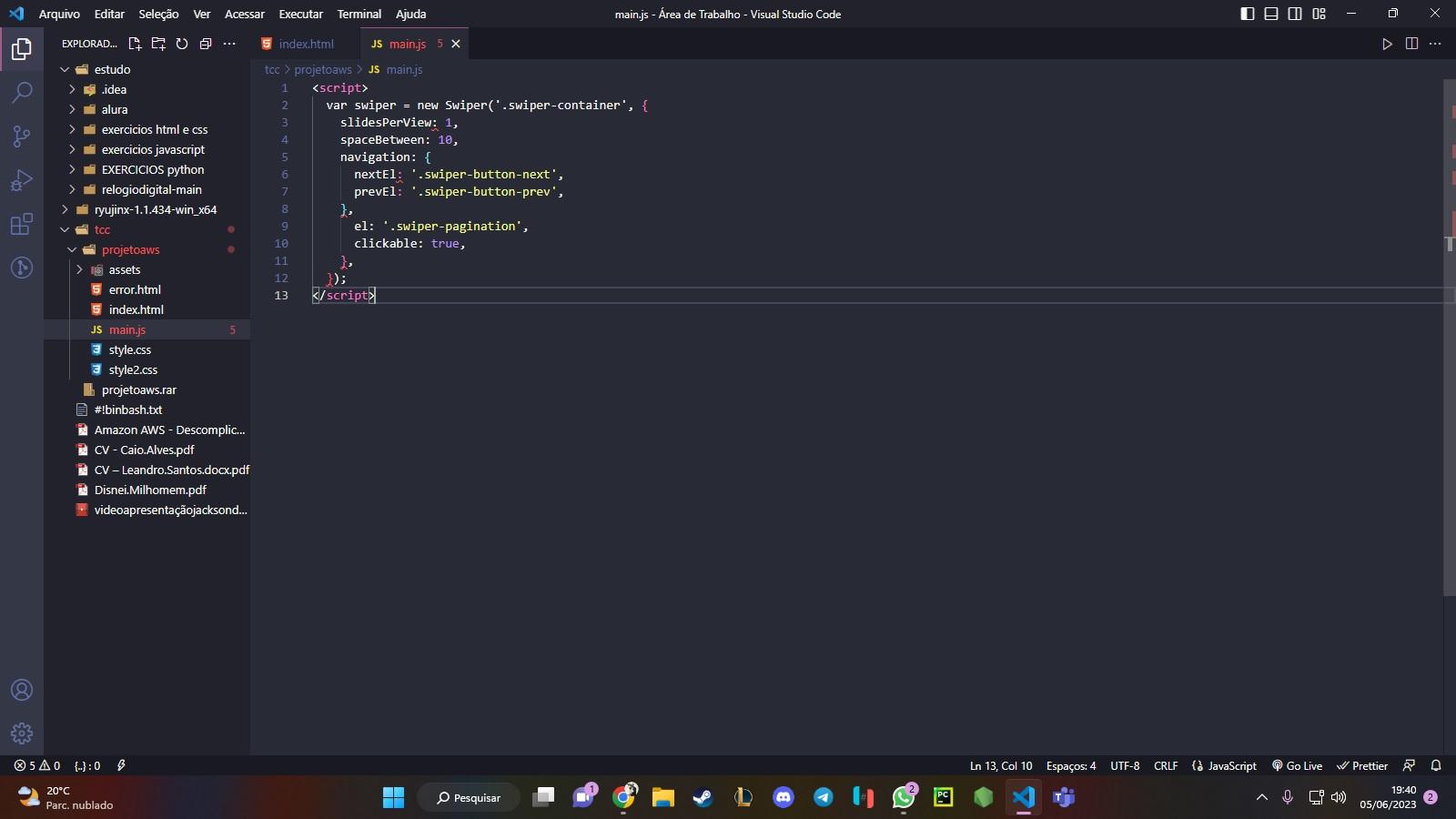The image size is (1456, 819).
Task: Click Prettier in status bar
Action: point(1361,765)
